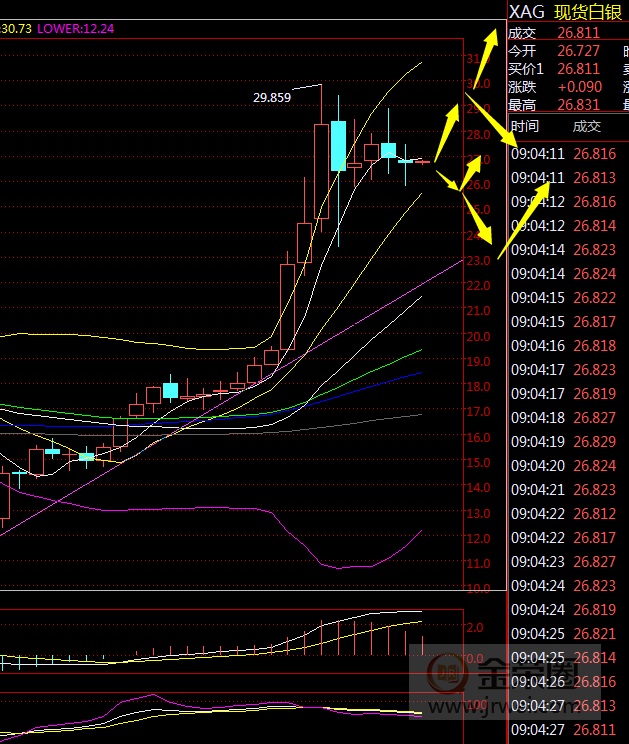Select the 09:04:24 tick priced 26.819
The image size is (629, 744).
(564, 609)
